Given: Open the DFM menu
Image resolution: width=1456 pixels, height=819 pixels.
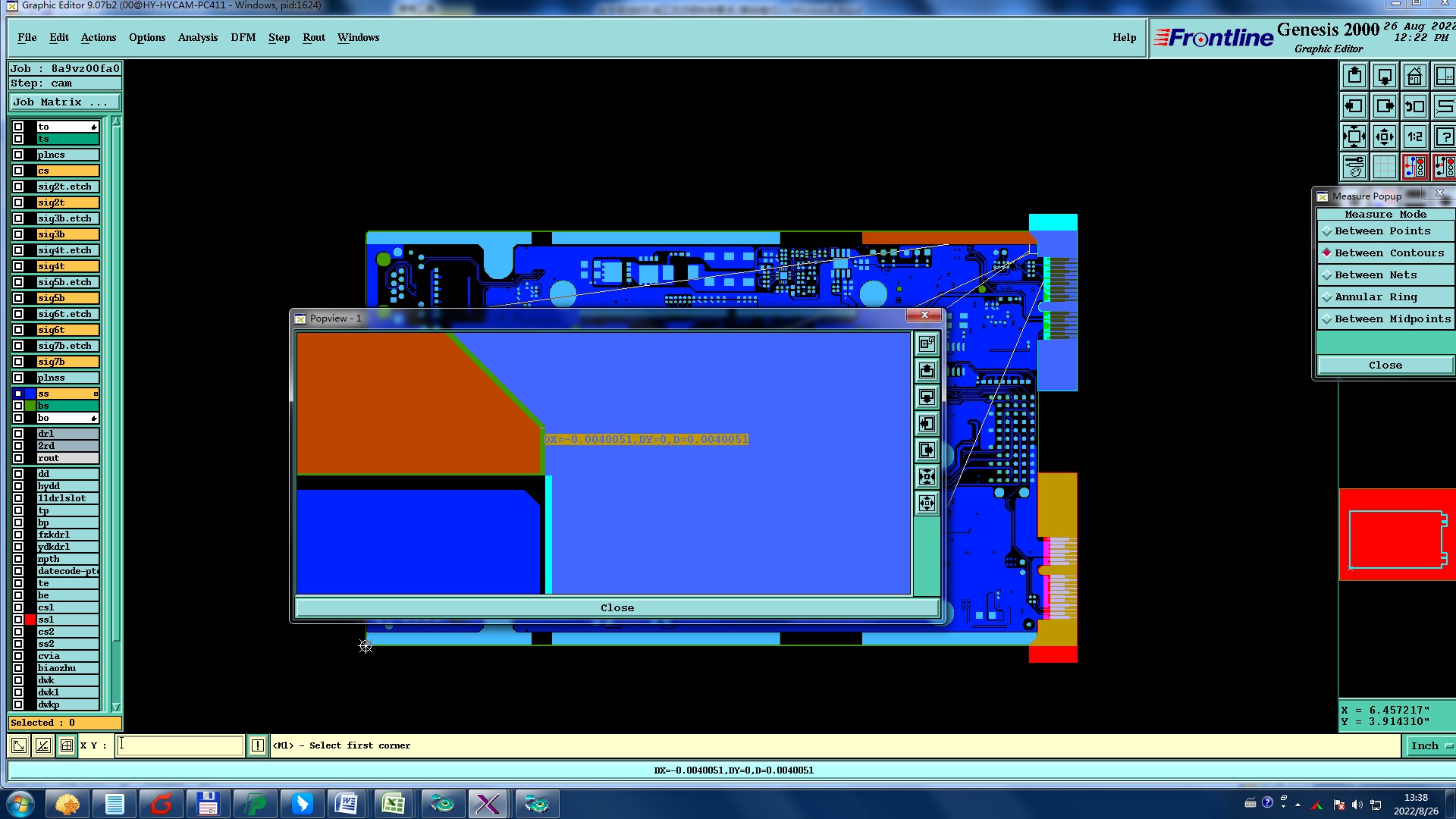Looking at the screenshot, I should pyautogui.click(x=243, y=37).
